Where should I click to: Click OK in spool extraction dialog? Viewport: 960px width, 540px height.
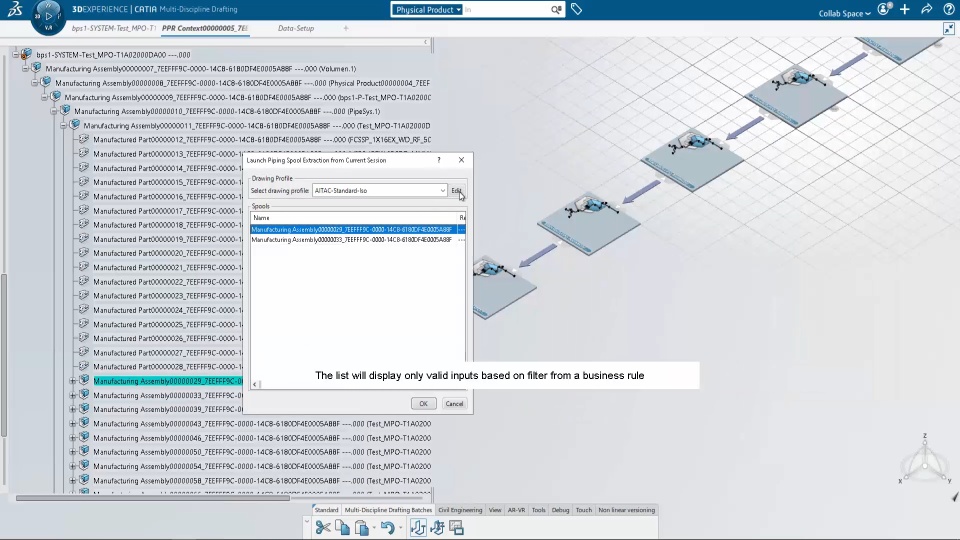[x=423, y=403]
